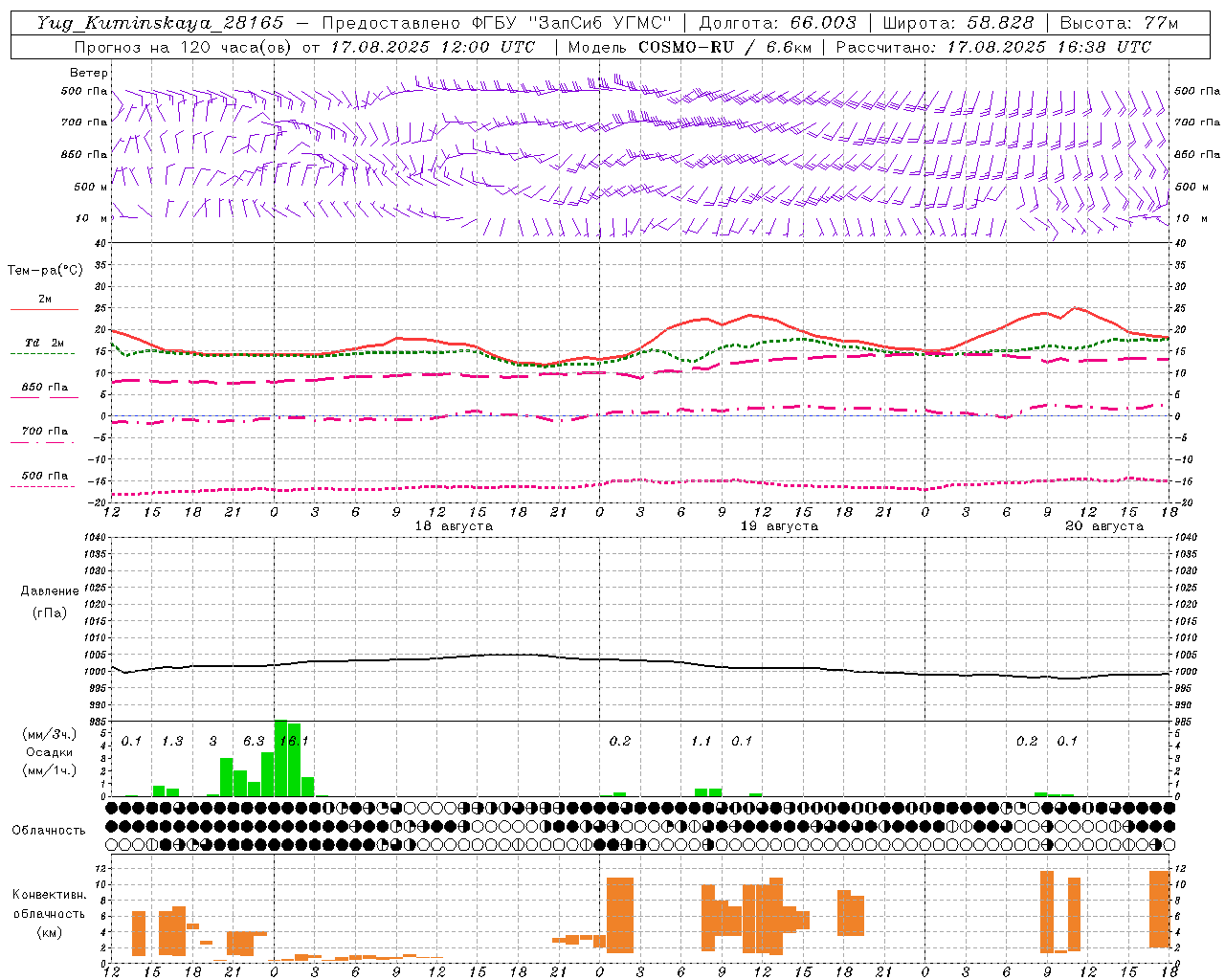
Task: Click the Td 2м legend label
Action: point(45,343)
